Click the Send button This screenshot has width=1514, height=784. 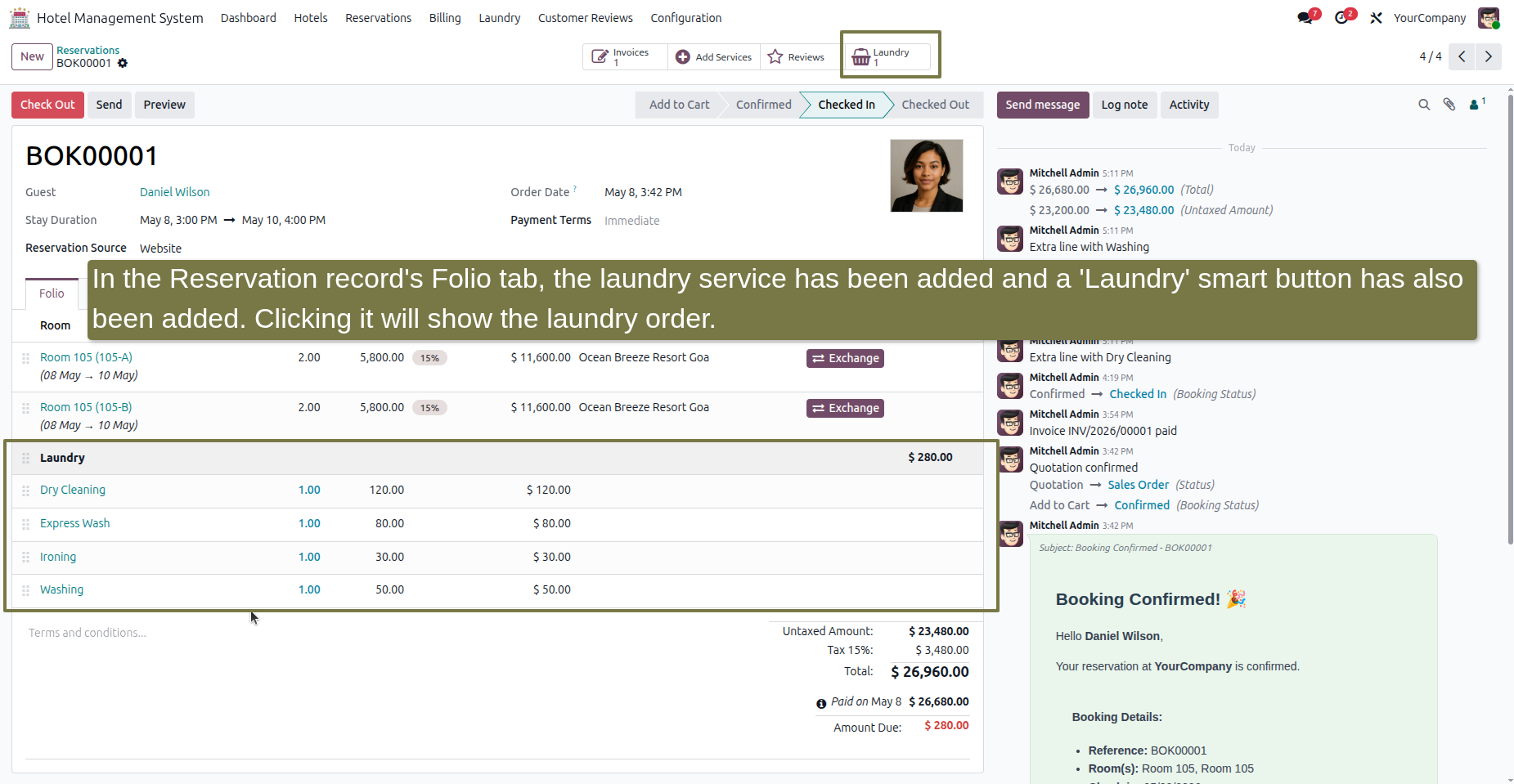(x=109, y=105)
